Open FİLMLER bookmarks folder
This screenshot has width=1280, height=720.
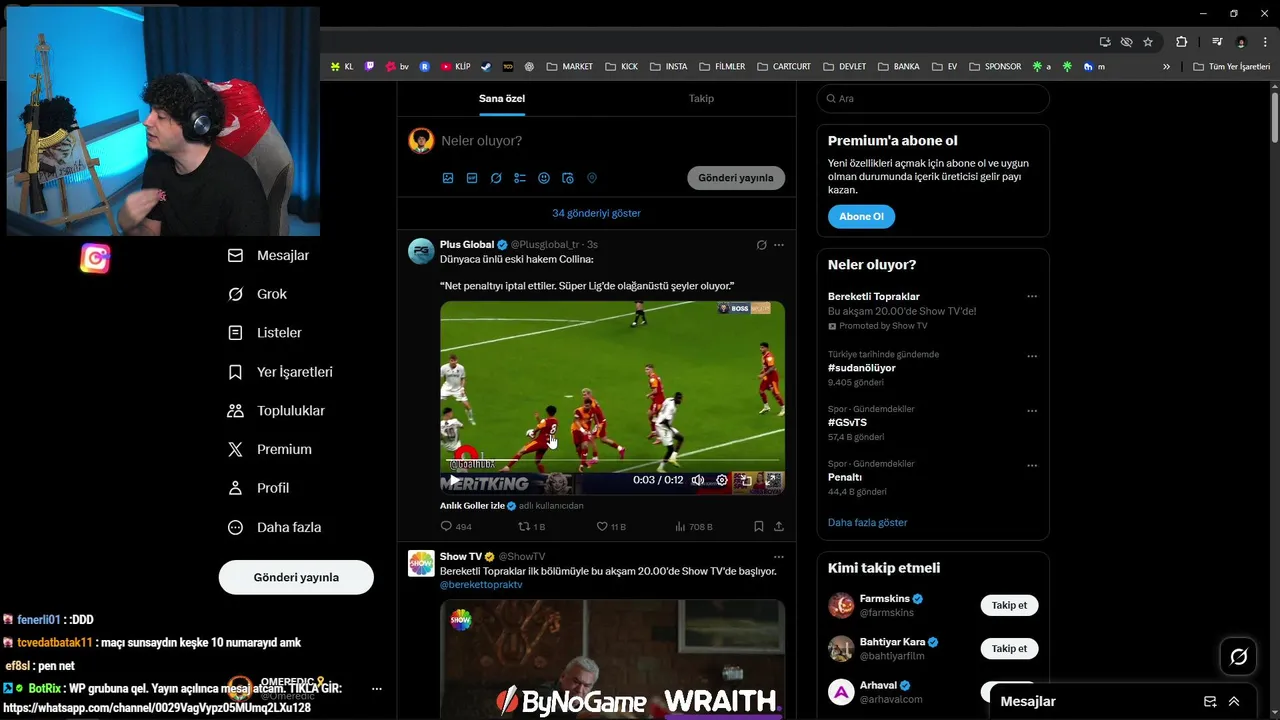tap(721, 67)
